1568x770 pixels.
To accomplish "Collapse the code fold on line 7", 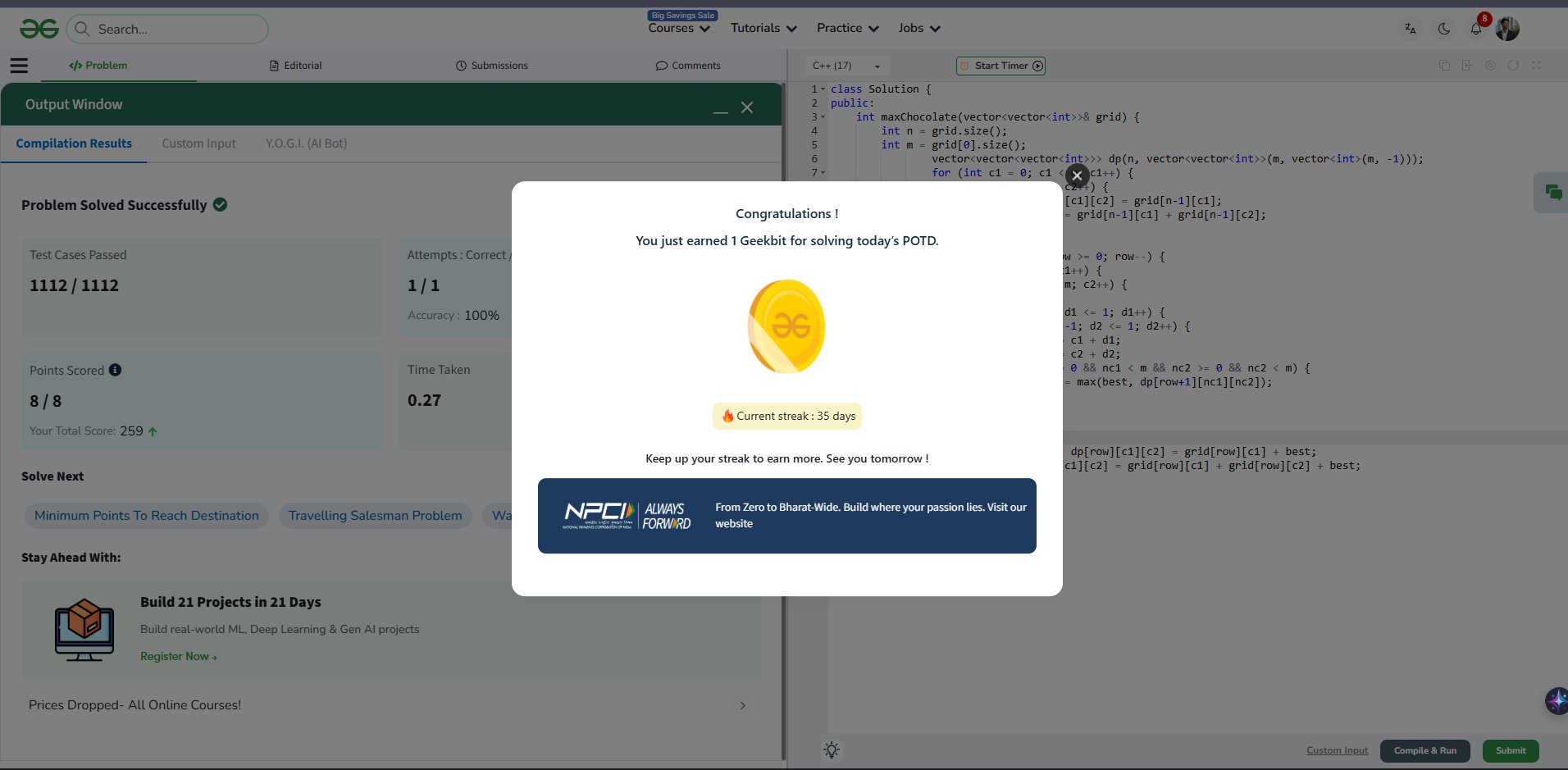I will 823,173.
